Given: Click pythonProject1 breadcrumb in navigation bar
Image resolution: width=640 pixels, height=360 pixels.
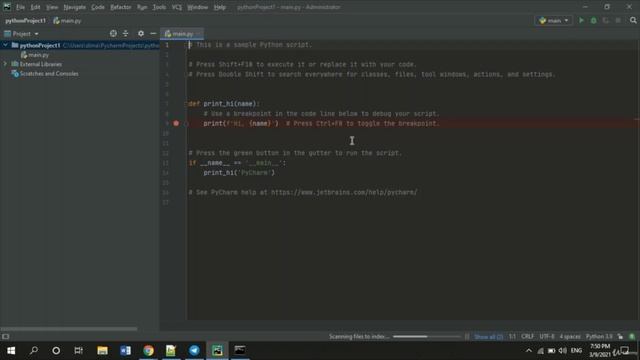Looking at the screenshot, I should pos(26,20).
